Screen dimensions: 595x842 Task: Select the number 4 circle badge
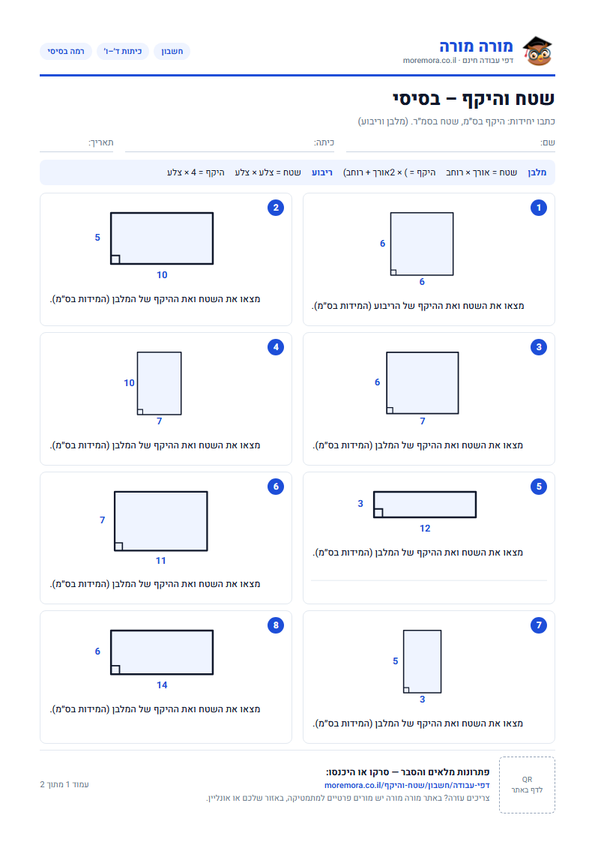click(275, 347)
